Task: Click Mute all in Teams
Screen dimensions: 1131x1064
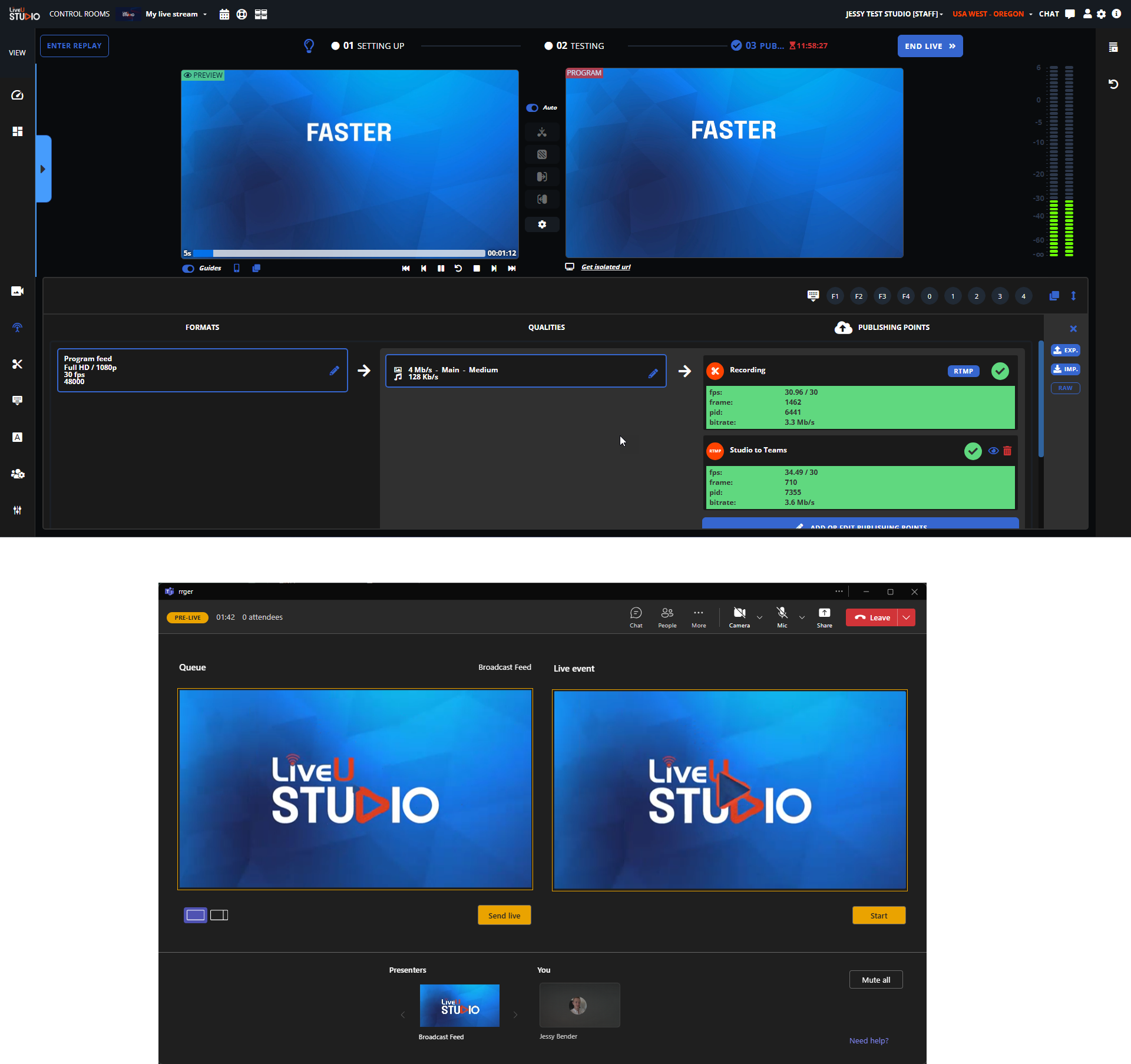Action: click(876, 980)
